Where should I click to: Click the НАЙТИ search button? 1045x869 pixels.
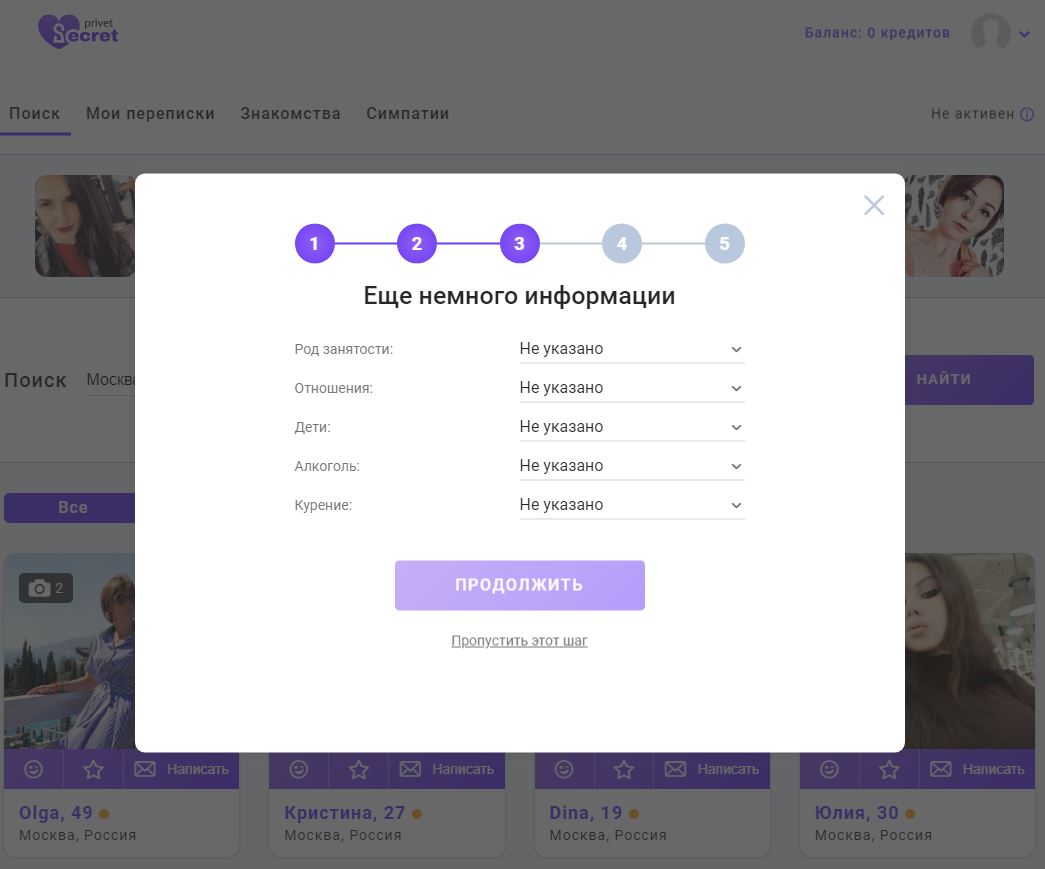pyautogui.click(x=970, y=379)
